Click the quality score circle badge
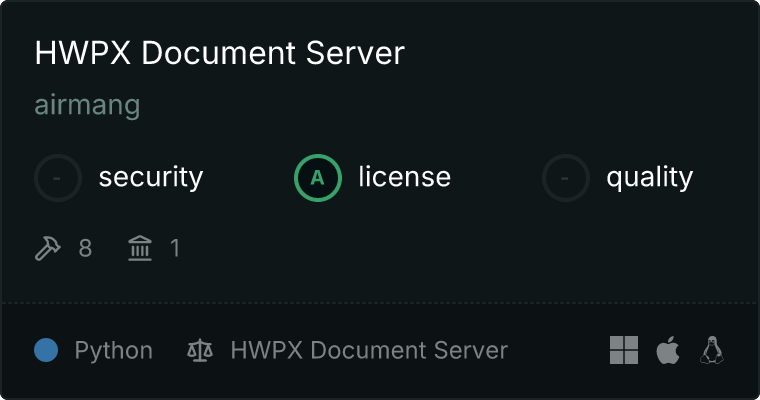The width and height of the screenshot is (760, 400). [x=566, y=178]
